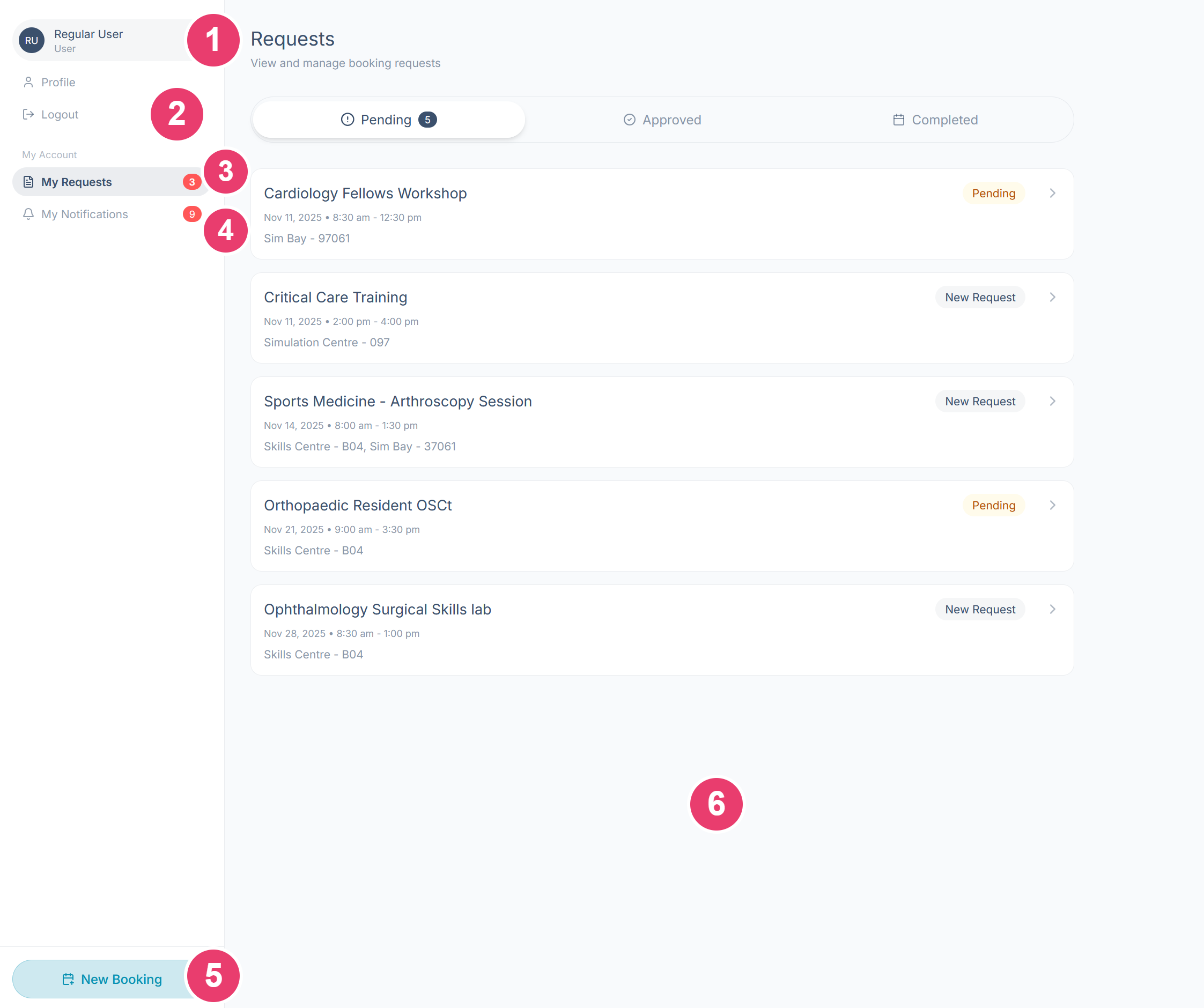Viewport: 1204px width, 1008px height.
Task: Open the Orthopaedic Resident OSCt request
Action: [662, 526]
